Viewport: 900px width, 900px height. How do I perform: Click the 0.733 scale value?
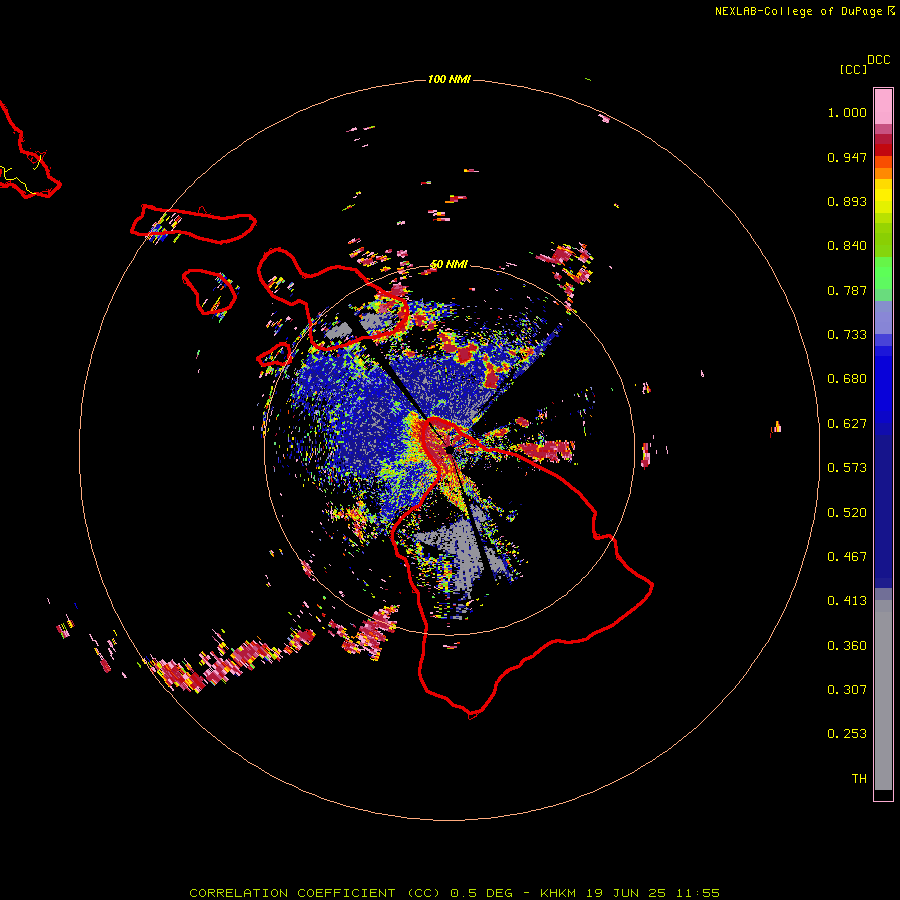coord(847,335)
